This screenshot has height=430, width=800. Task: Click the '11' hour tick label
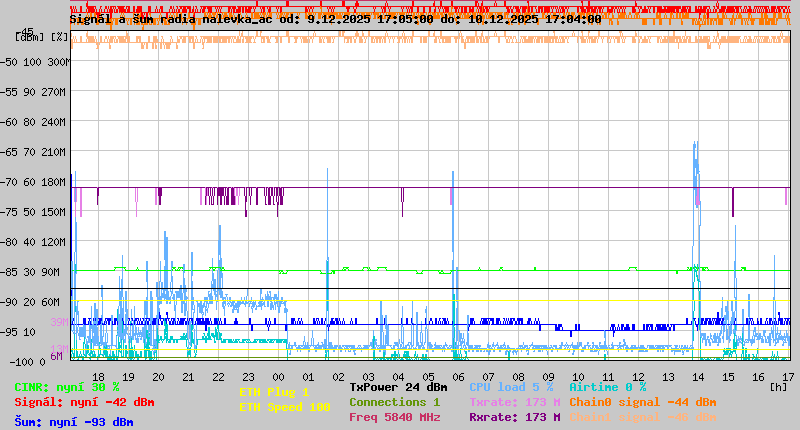tap(608, 377)
